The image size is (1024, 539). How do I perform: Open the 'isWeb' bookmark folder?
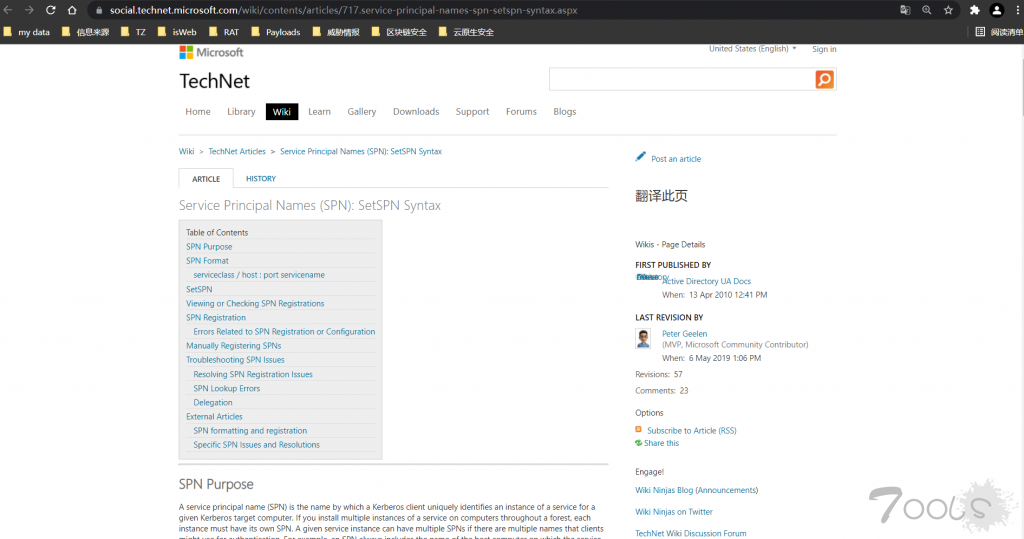point(177,32)
